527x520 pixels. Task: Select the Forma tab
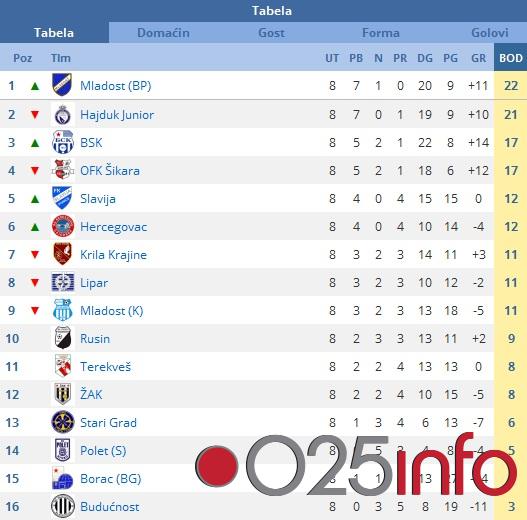click(x=380, y=33)
